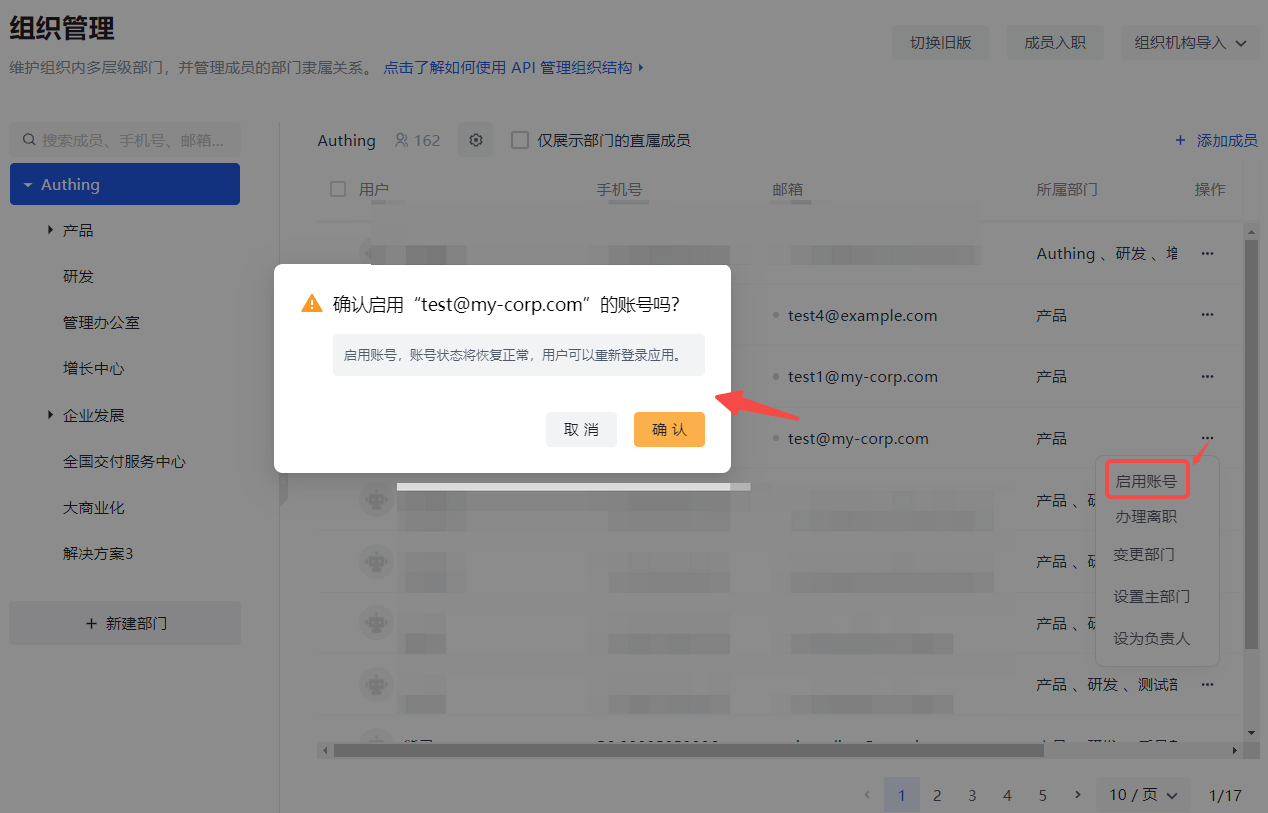
Task: Enable 仅展示部门的直属成员 checkbox
Action: point(520,141)
